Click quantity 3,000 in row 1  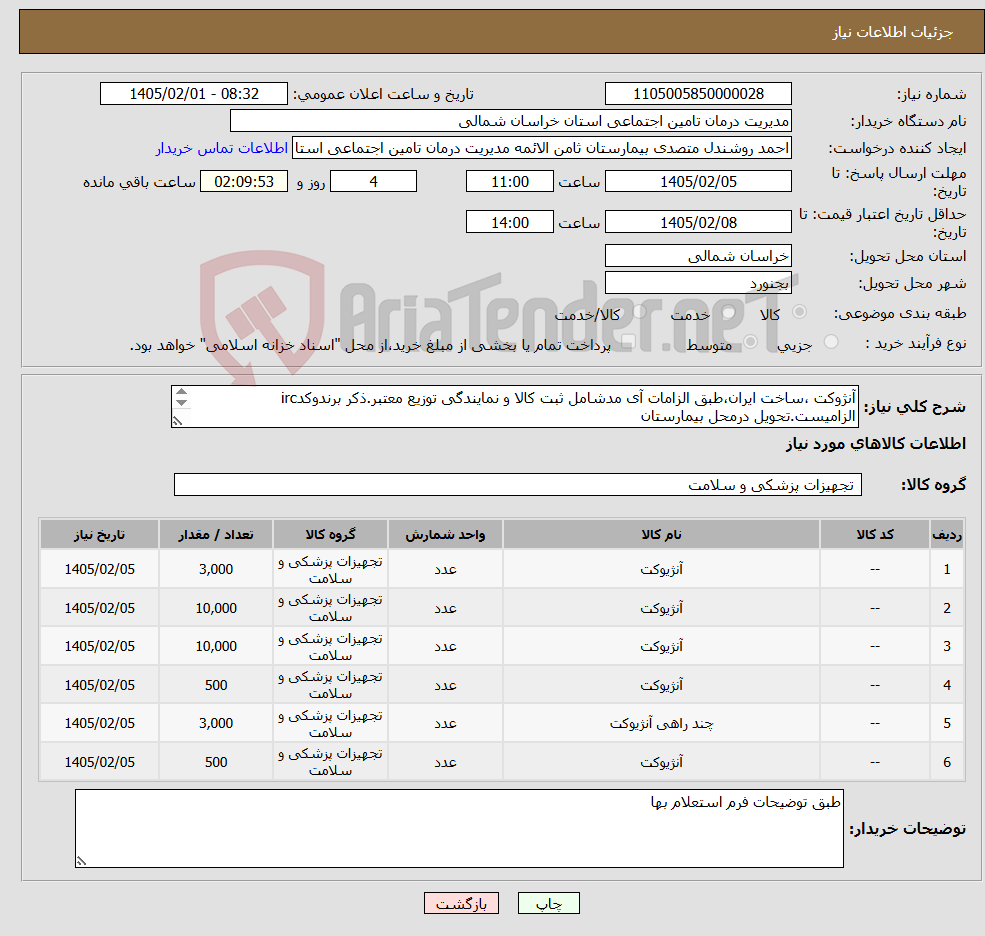coord(215,569)
